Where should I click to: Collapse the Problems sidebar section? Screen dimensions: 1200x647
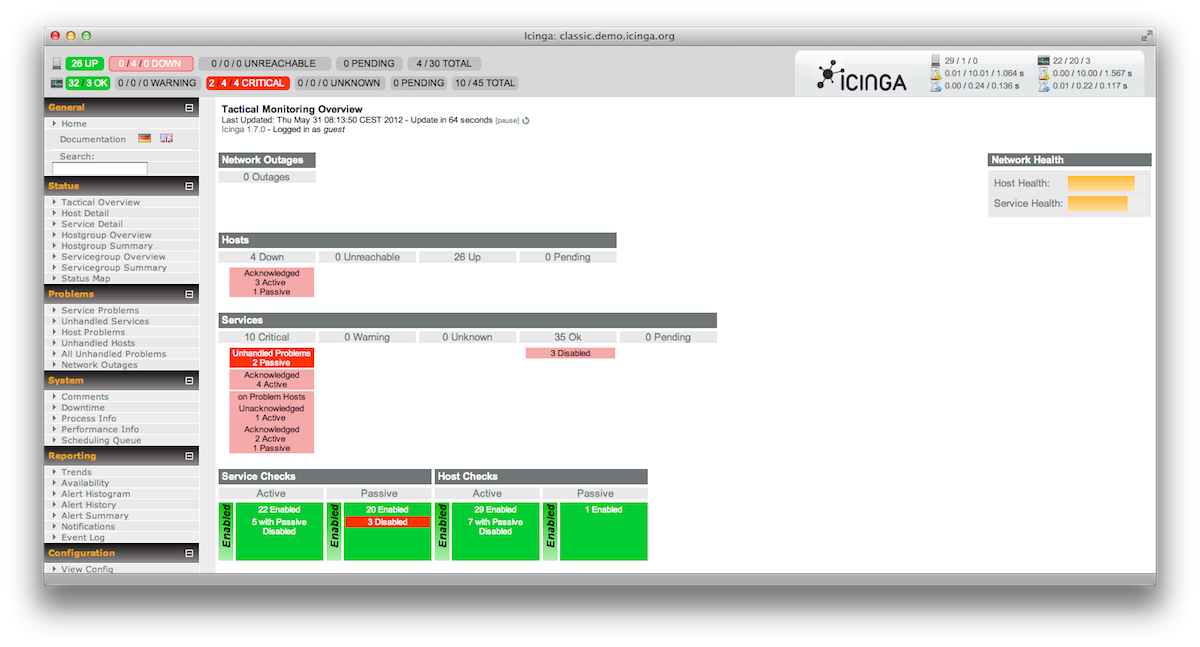click(x=189, y=295)
